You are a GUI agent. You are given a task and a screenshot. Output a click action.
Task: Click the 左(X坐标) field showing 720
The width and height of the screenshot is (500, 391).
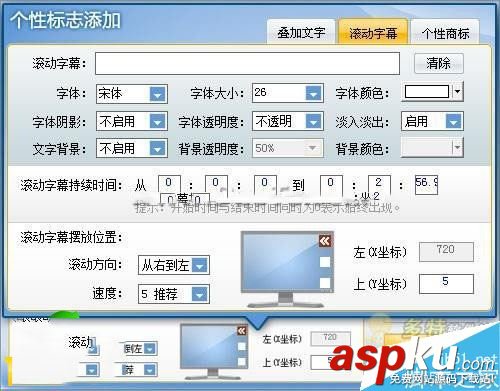pos(446,251)
